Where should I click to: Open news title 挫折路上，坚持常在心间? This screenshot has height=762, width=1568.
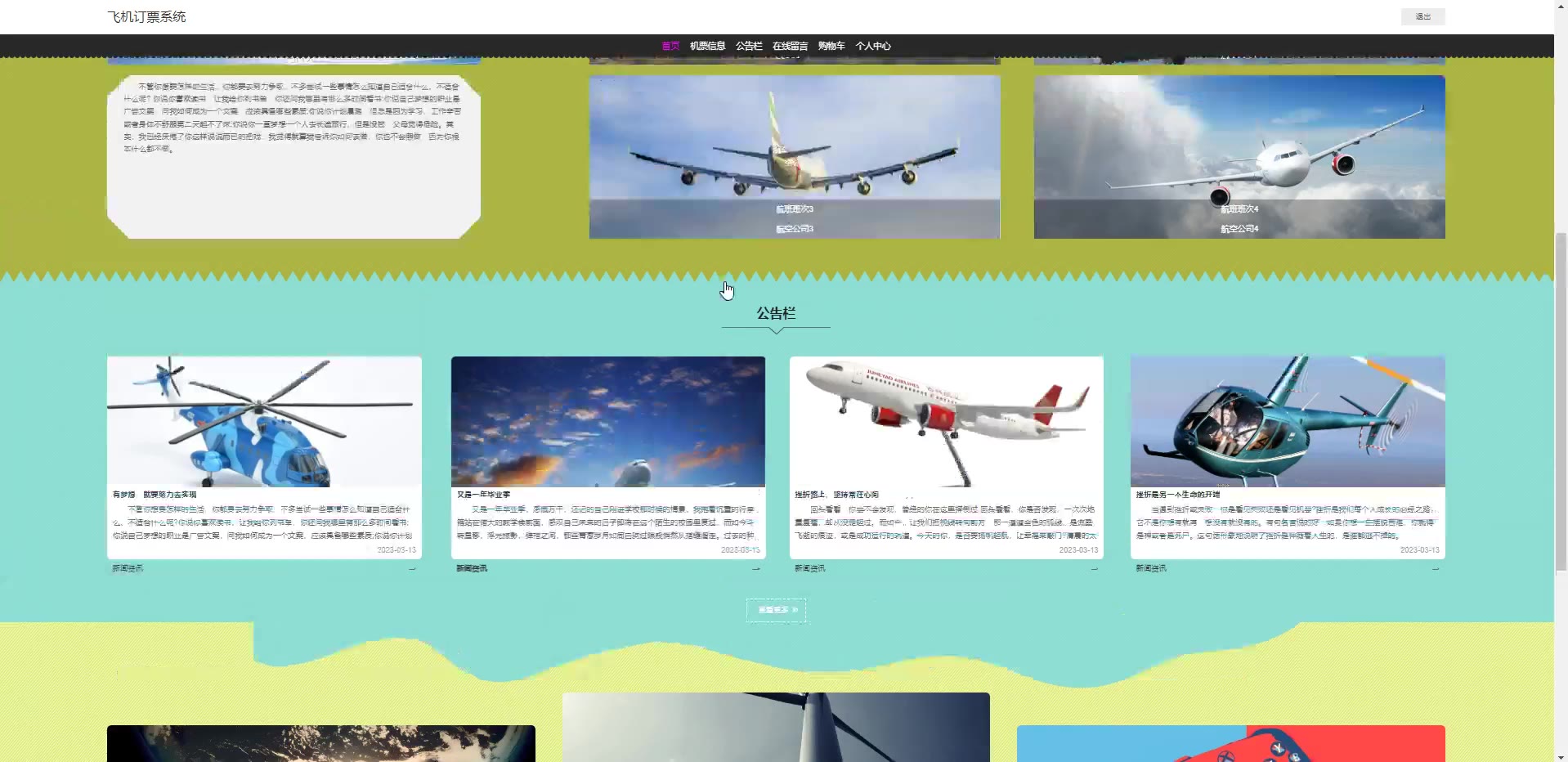click(836, 495)
